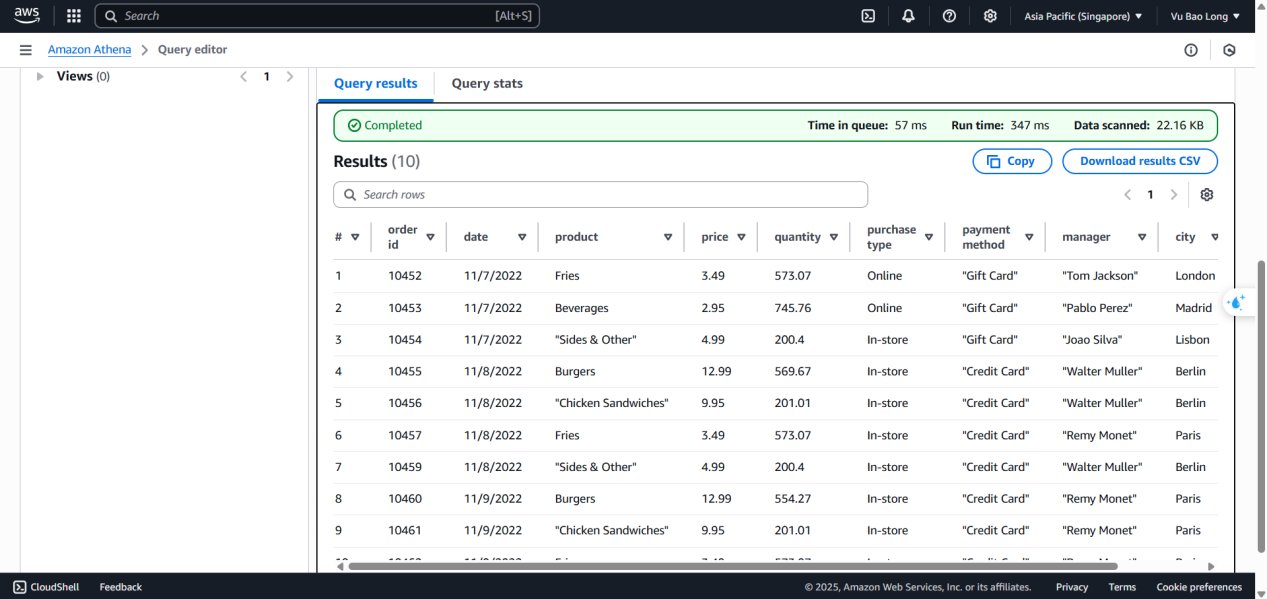Click the left arrow of horizontal scrollbar
1267x599 pixels.
pyautogui.click(x=340, y=566)
